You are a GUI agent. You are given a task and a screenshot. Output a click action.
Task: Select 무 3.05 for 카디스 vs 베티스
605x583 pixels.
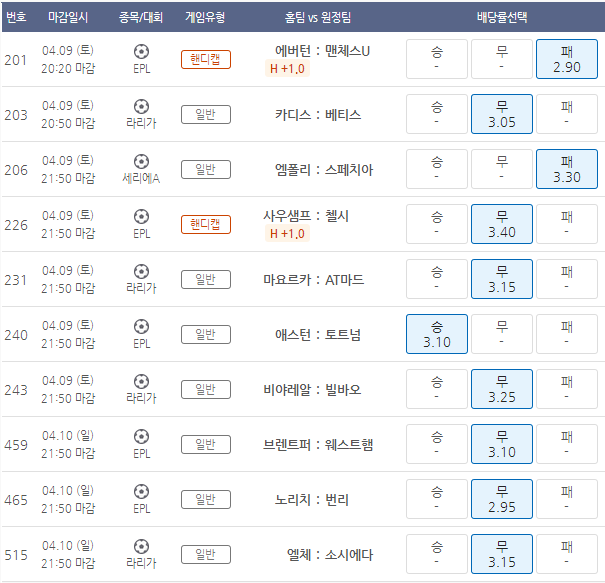coord(502,114)
